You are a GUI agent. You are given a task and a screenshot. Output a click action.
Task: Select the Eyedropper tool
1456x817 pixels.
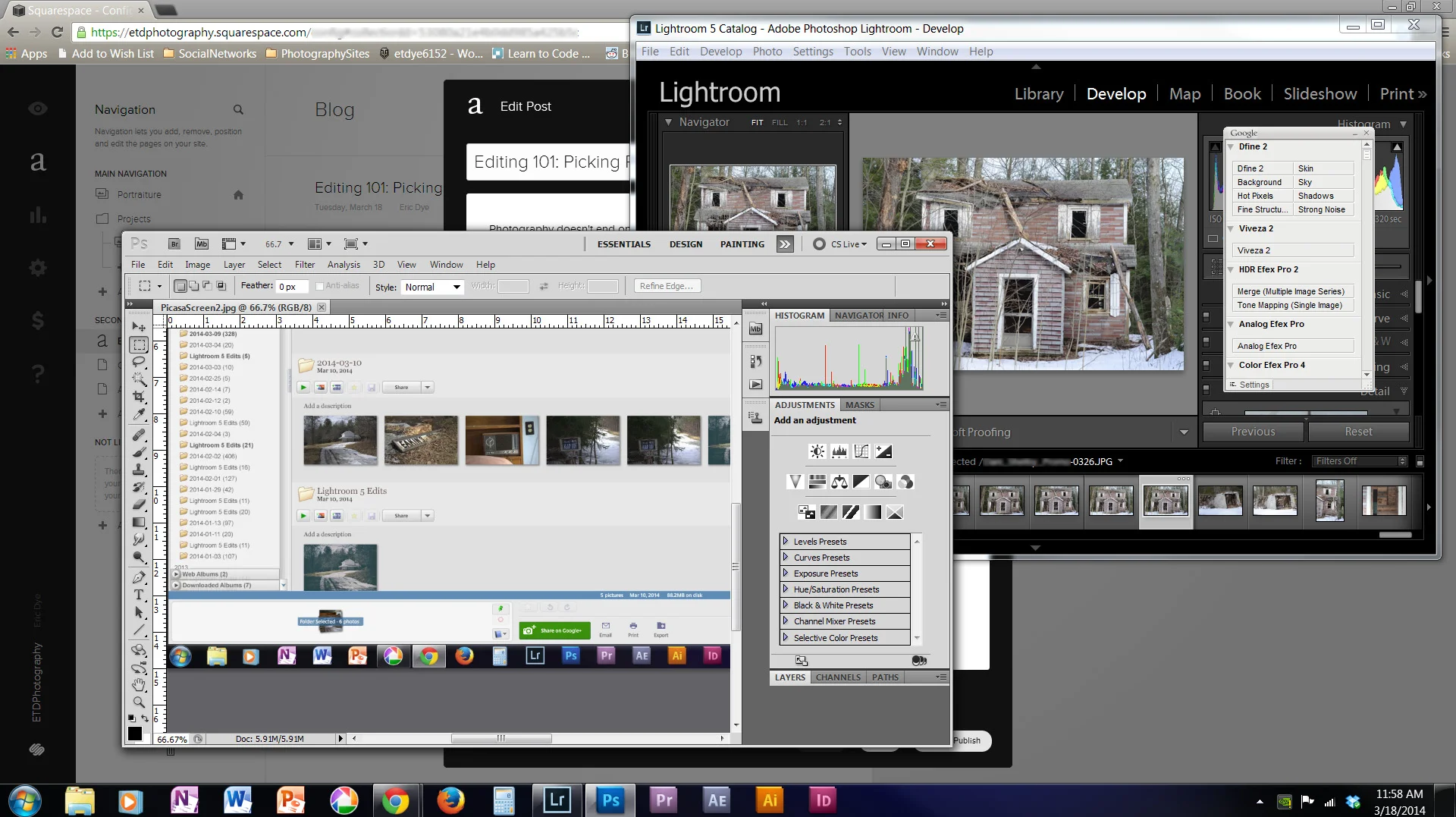coord(139,414)
